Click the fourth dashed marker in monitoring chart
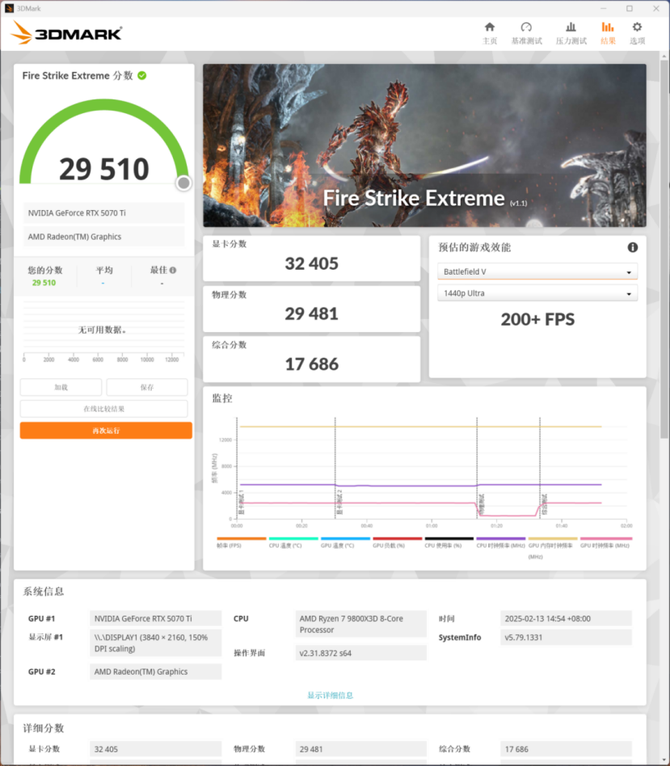 540,468
